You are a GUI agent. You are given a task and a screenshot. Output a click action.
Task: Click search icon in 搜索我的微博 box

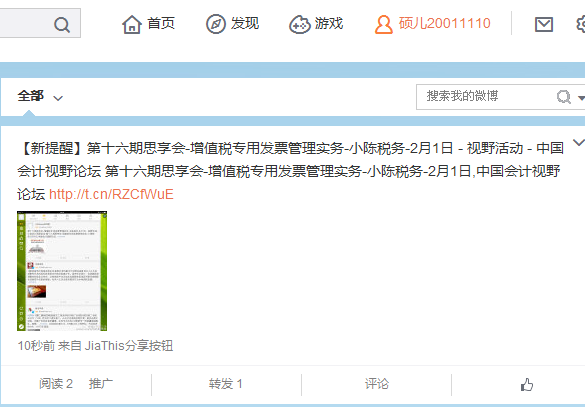563,97
